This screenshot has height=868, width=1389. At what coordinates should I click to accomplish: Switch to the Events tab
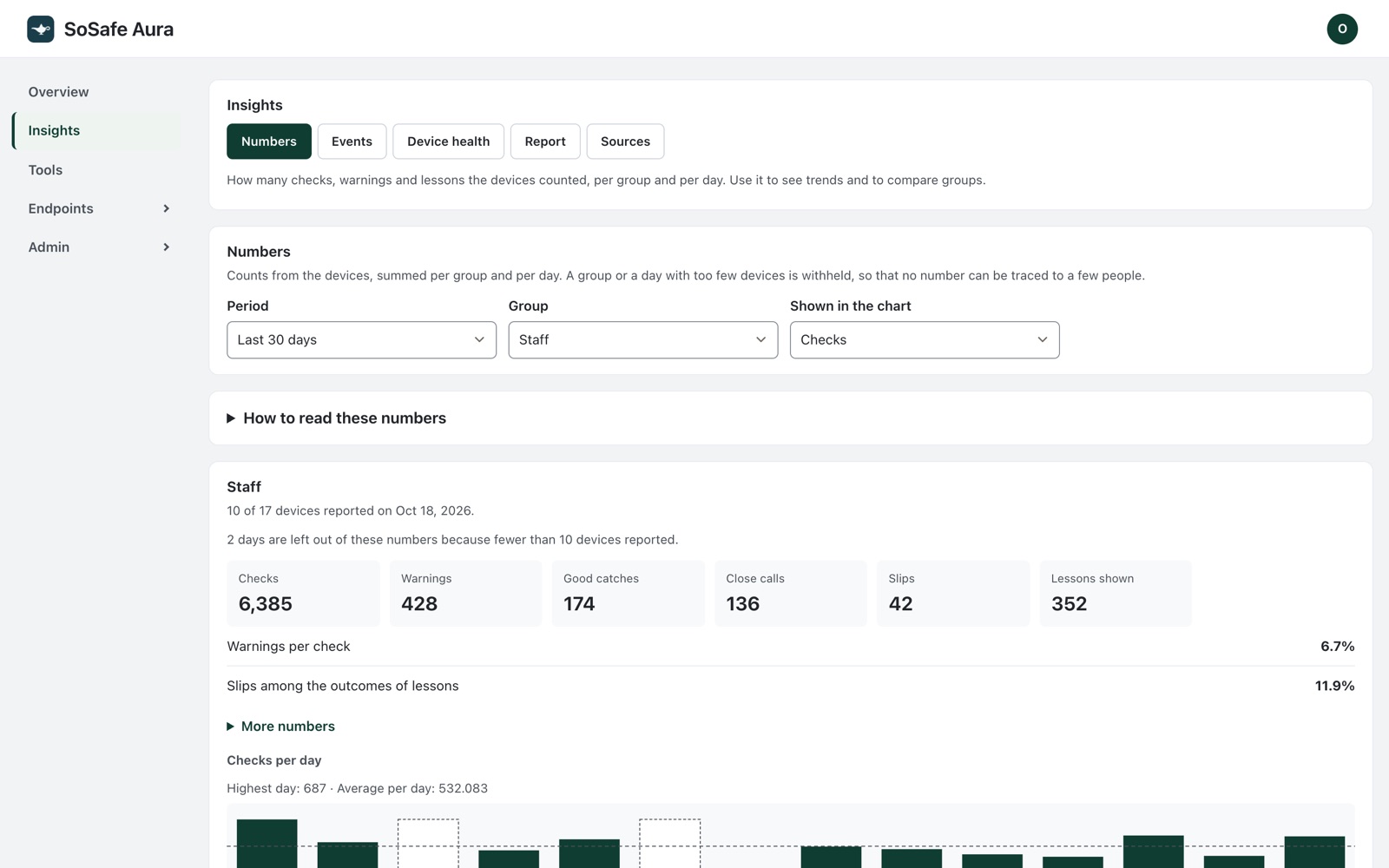click(352, 141)
